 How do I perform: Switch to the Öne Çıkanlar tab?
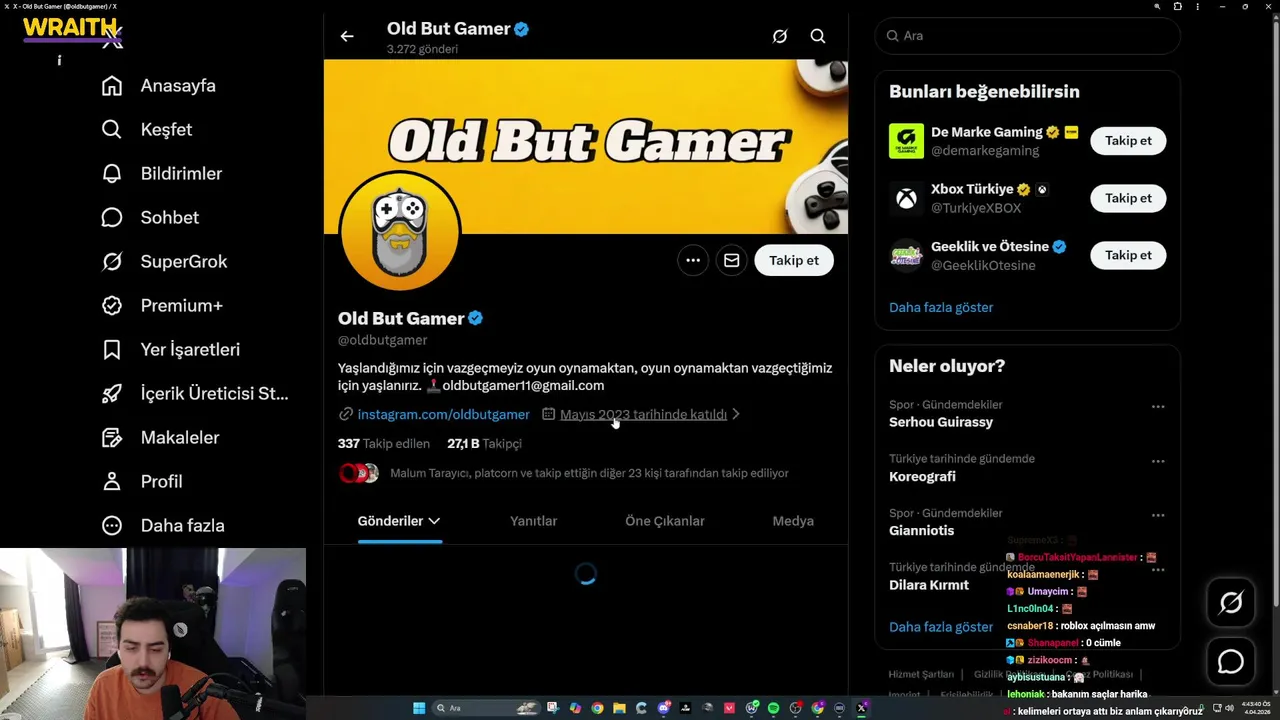pyautogui.click(x=665, y=521)
